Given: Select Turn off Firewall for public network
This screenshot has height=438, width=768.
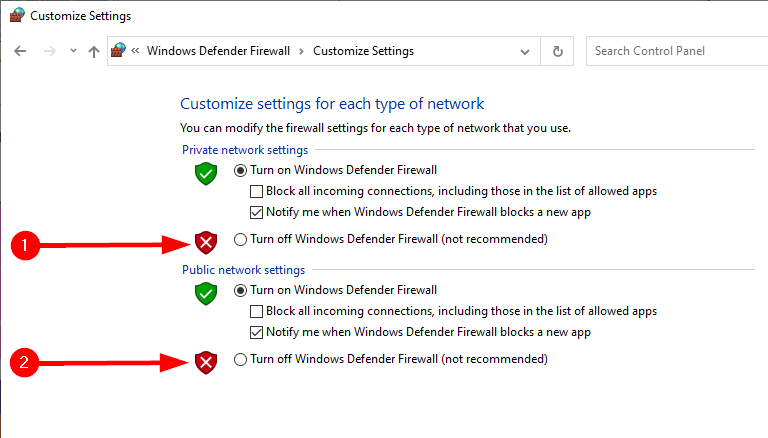Looking at the screenshot, I should [240, 360].
